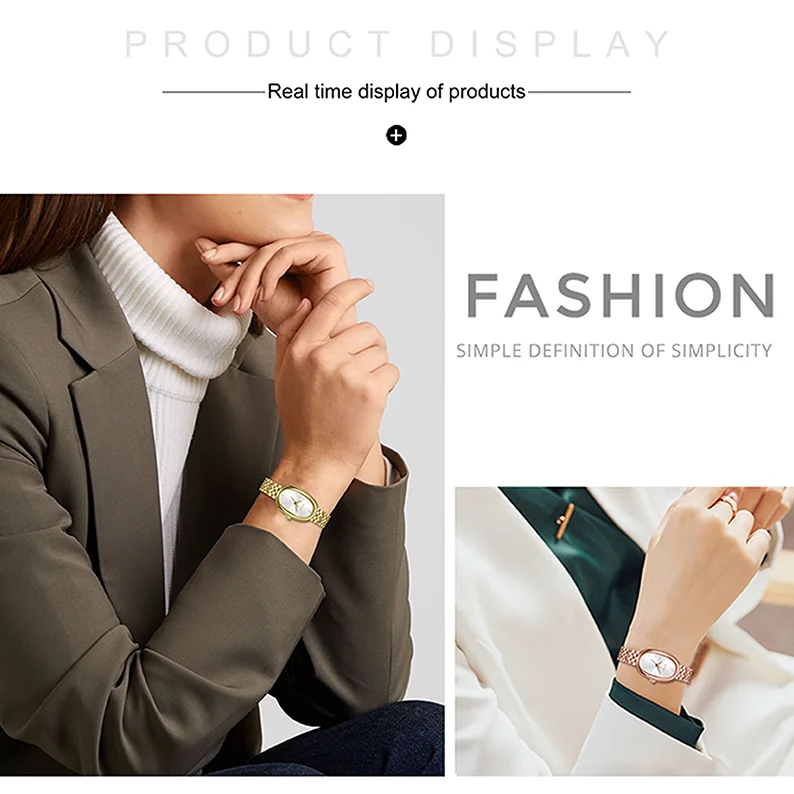This screenshot has height=794, width=794.
Task: Click the horizontal line right of the subtitle
Action: (579, 92)
